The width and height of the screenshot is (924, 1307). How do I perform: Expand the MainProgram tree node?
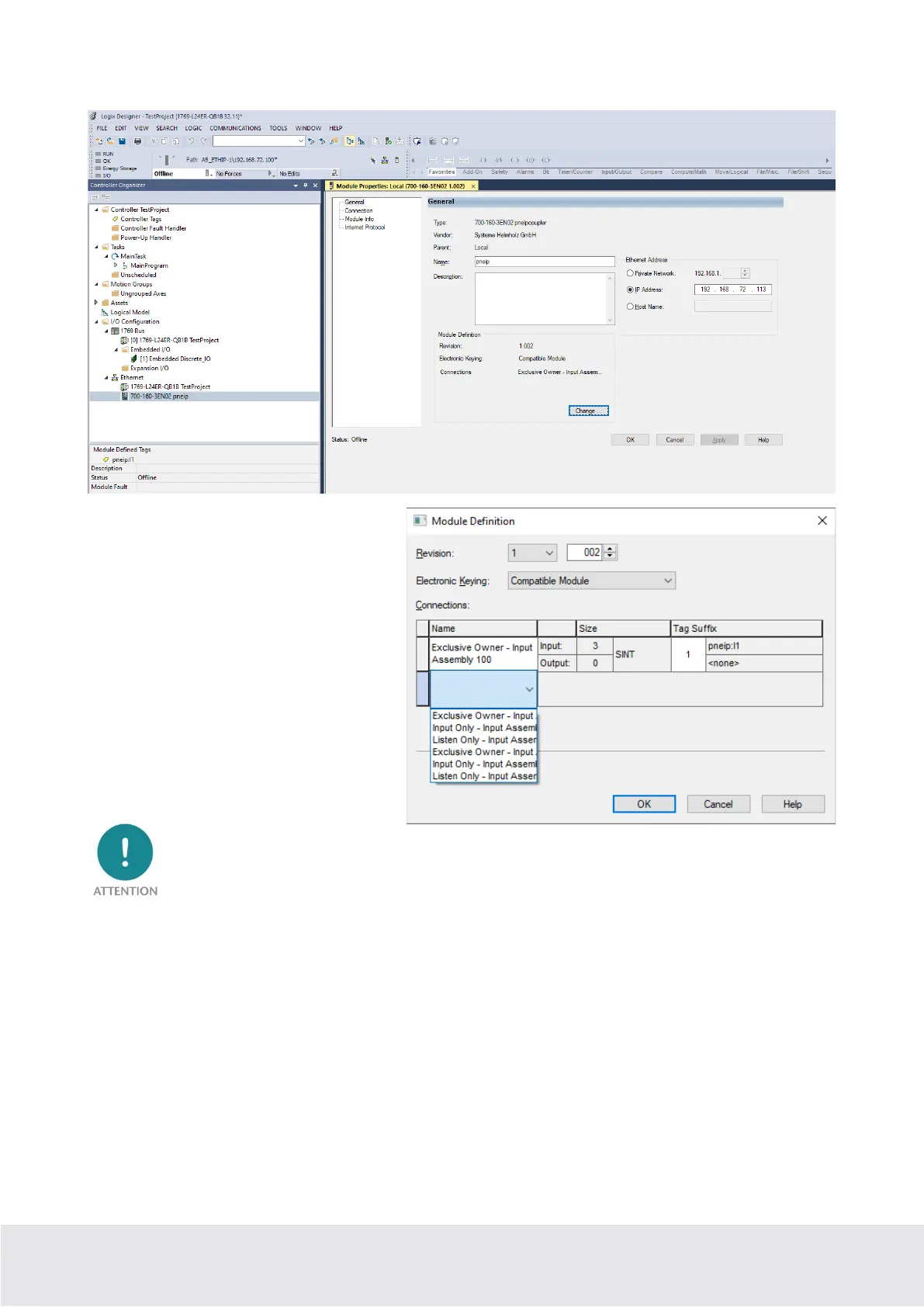pyautogui.click(x=116, y=265)
